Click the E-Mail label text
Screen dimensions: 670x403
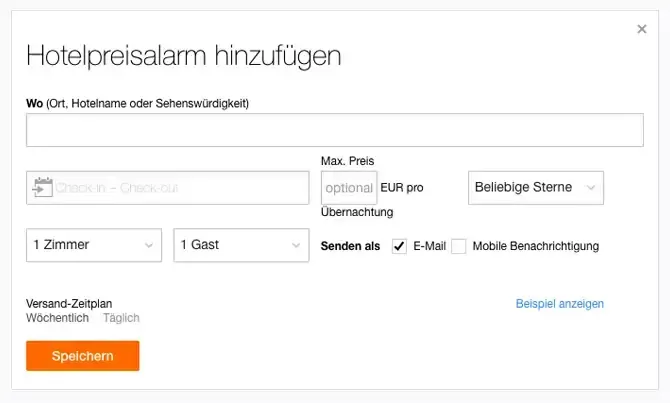click(x=430, y=246)
